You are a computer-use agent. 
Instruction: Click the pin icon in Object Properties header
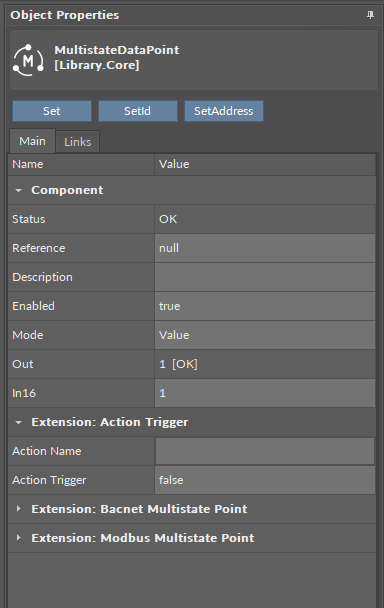370,15
